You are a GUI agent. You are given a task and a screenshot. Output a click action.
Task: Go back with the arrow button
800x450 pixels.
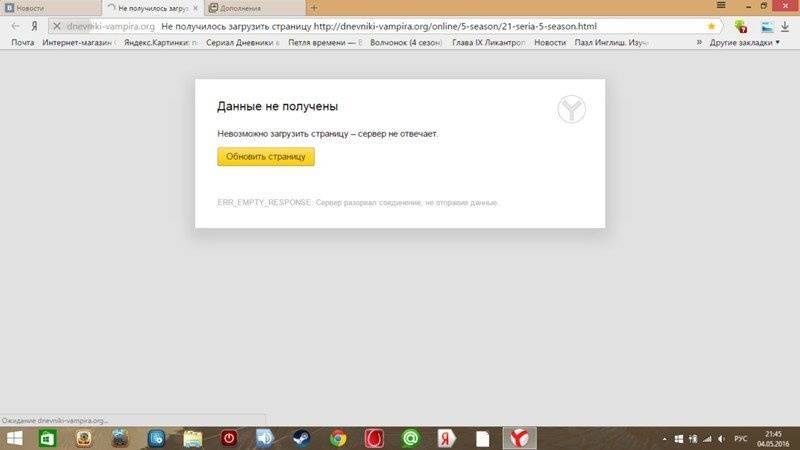click(x=15, y=26)
